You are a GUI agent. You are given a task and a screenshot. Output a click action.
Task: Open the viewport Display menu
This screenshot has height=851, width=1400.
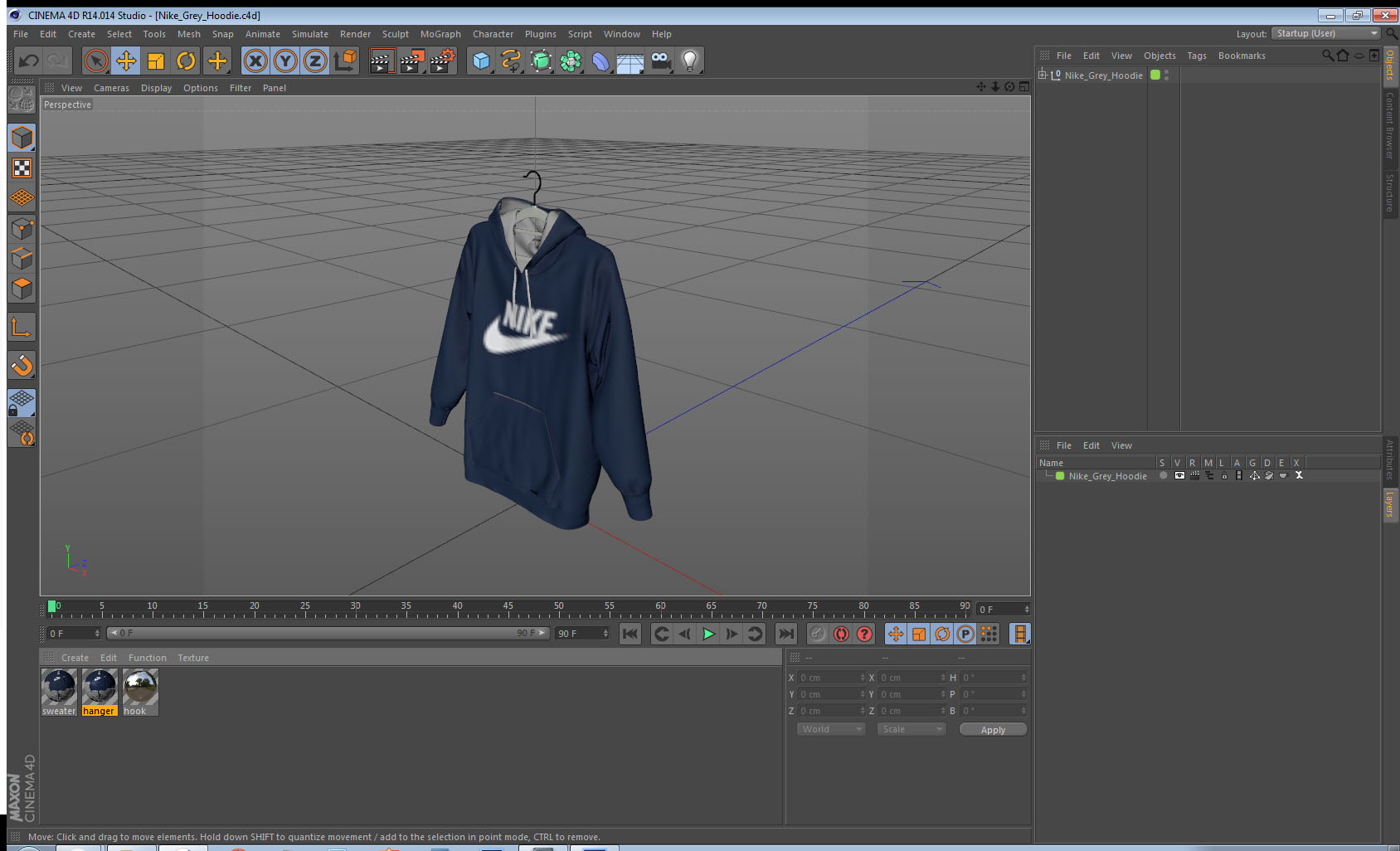pyautogui.click(x=156, y=88)
